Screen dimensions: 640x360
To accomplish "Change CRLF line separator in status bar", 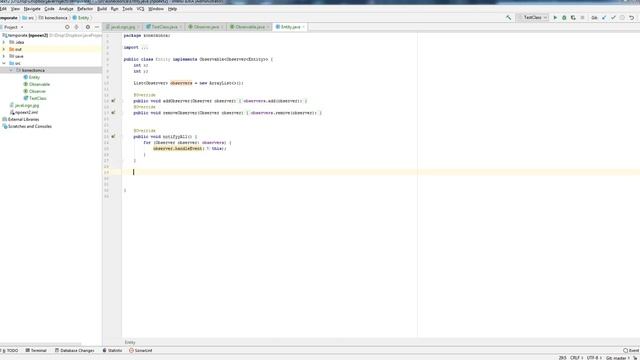I will coord(576,358).
